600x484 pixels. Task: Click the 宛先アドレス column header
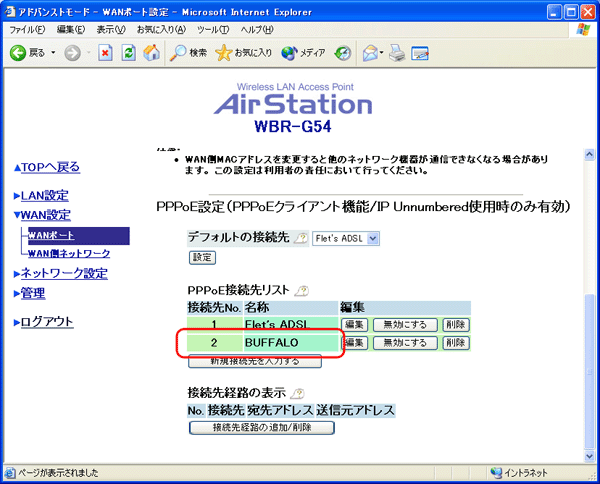[280, 411]
